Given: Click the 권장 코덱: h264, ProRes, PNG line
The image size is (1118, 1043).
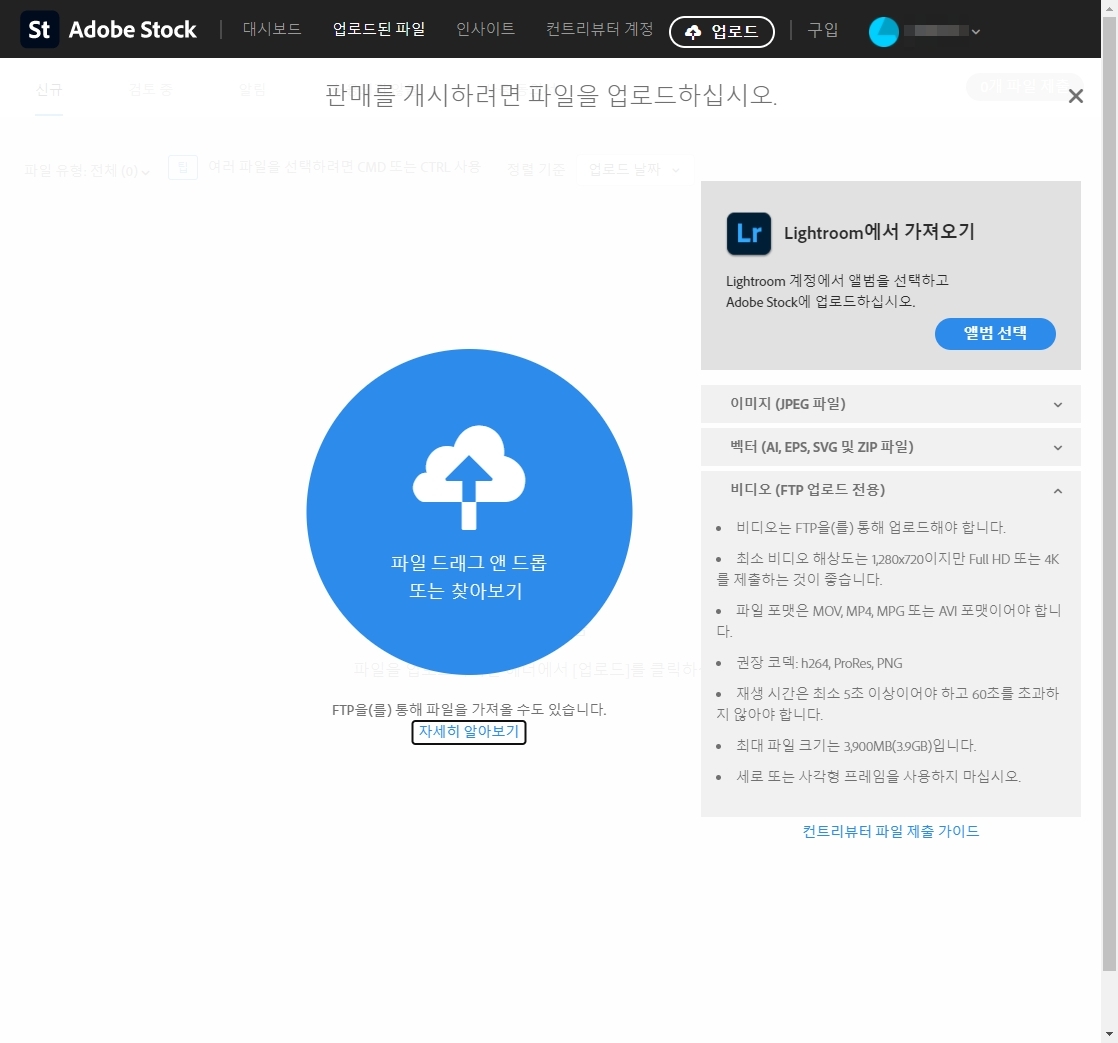Looking at the screenshot, I should (819, 663).
